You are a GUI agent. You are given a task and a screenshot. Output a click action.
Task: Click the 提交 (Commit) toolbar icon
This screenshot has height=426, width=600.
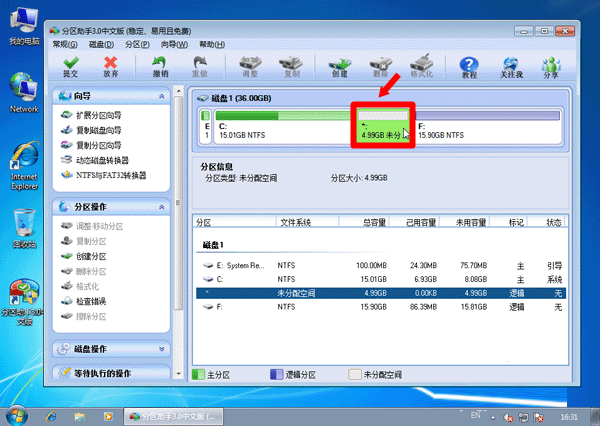coord(70,67)
